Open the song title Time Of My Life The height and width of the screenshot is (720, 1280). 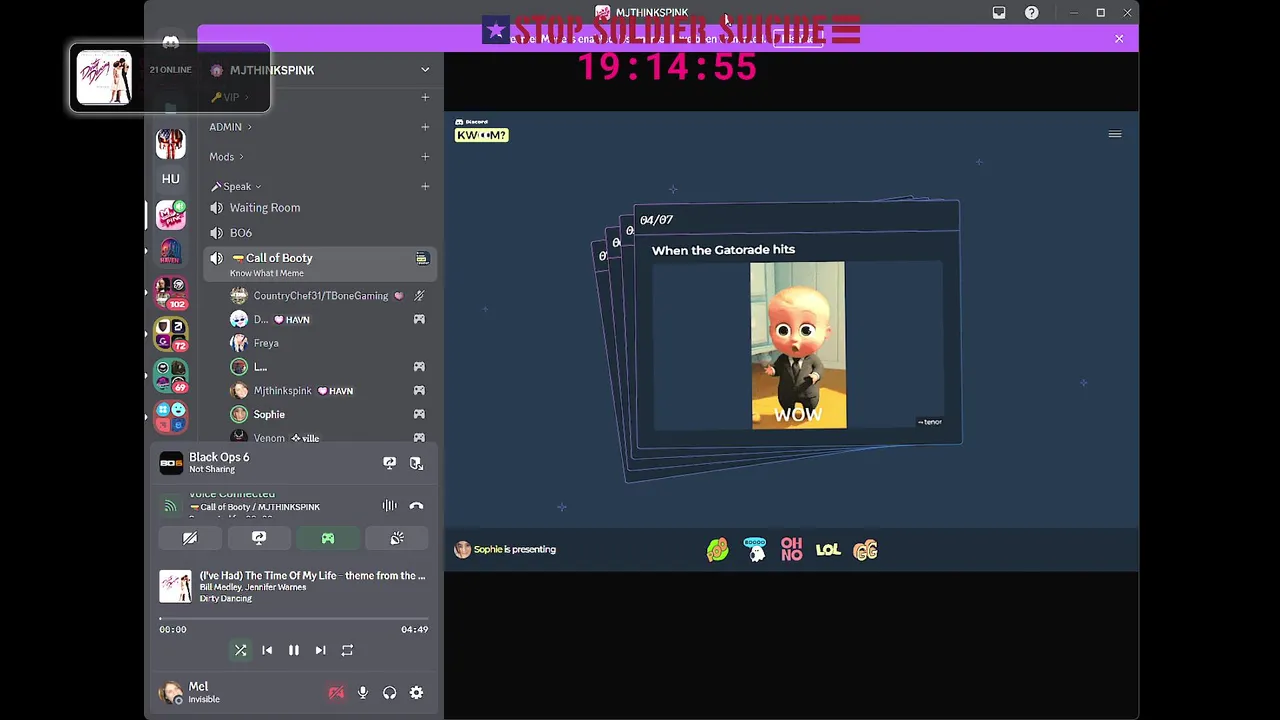(312, 576)
